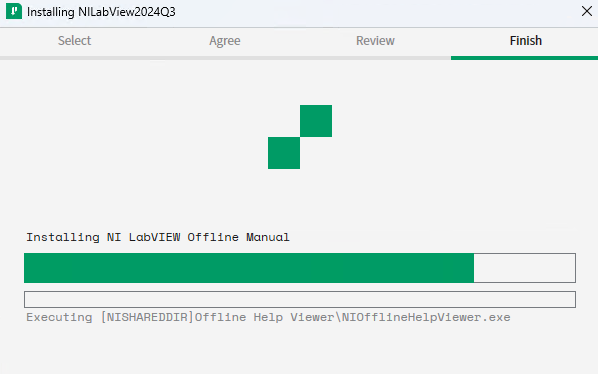The width and height of the screenshot is (598, 374).
Task: Select the Finish step tab
Action: point(526,41)
